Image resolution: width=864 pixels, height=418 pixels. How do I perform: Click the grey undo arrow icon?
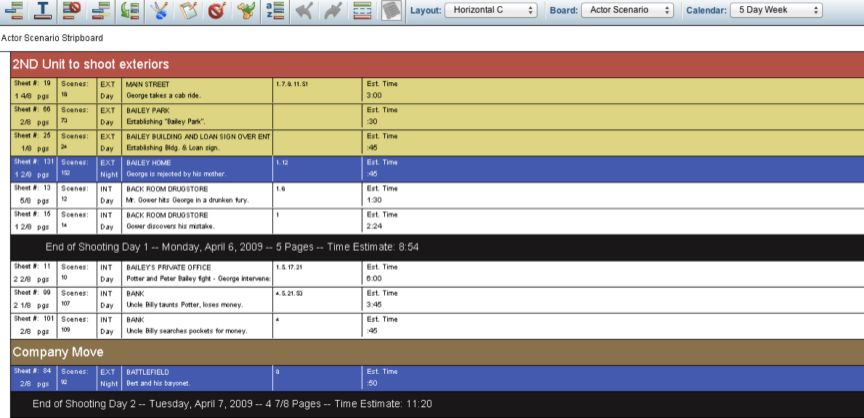304,10
